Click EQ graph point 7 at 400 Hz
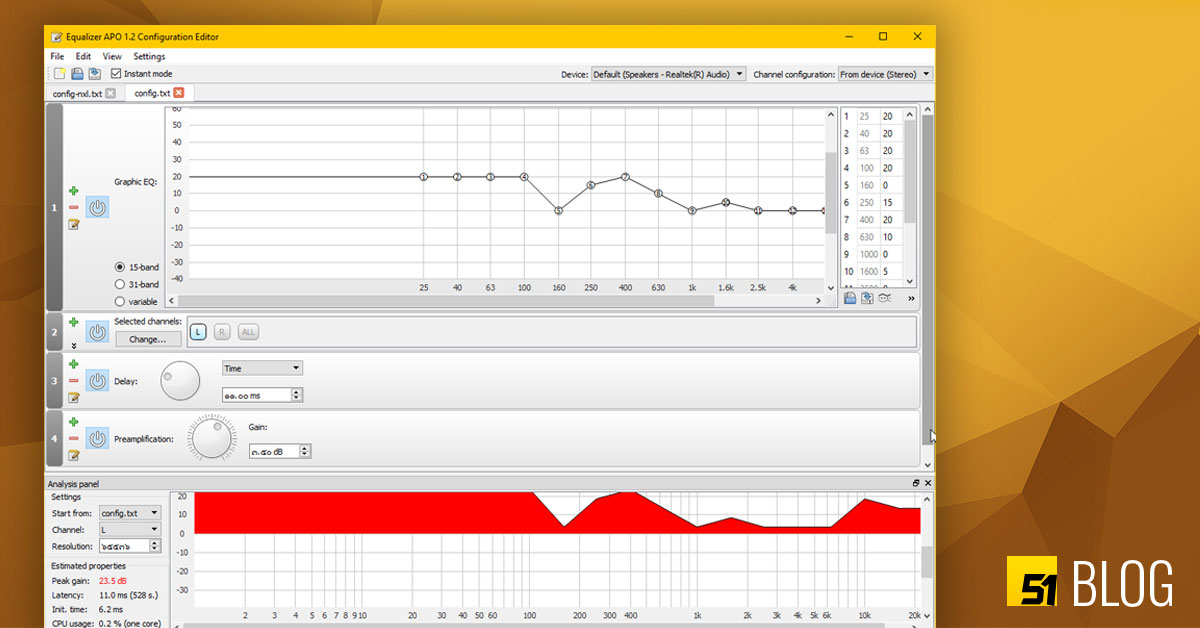 pyautogui.click(x=625, y=177)
